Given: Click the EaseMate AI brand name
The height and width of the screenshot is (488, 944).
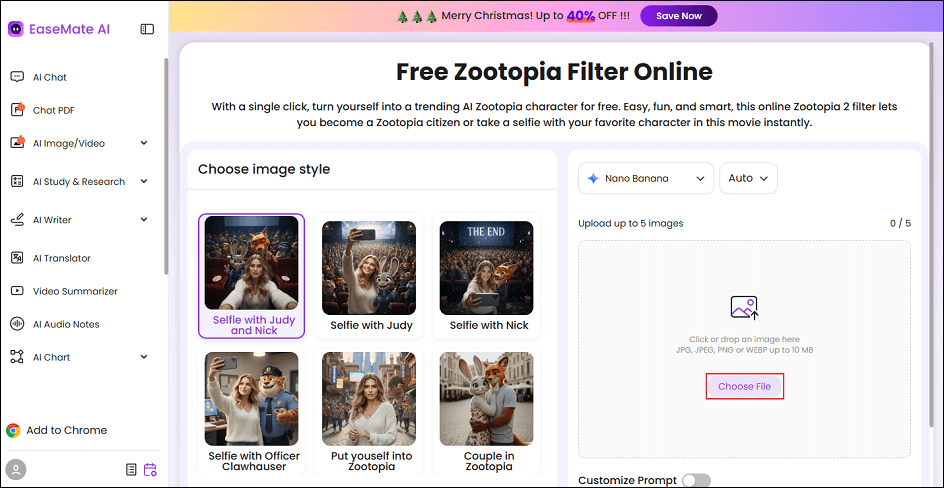Looking at the screenshot, I should [x=70, y=29].
